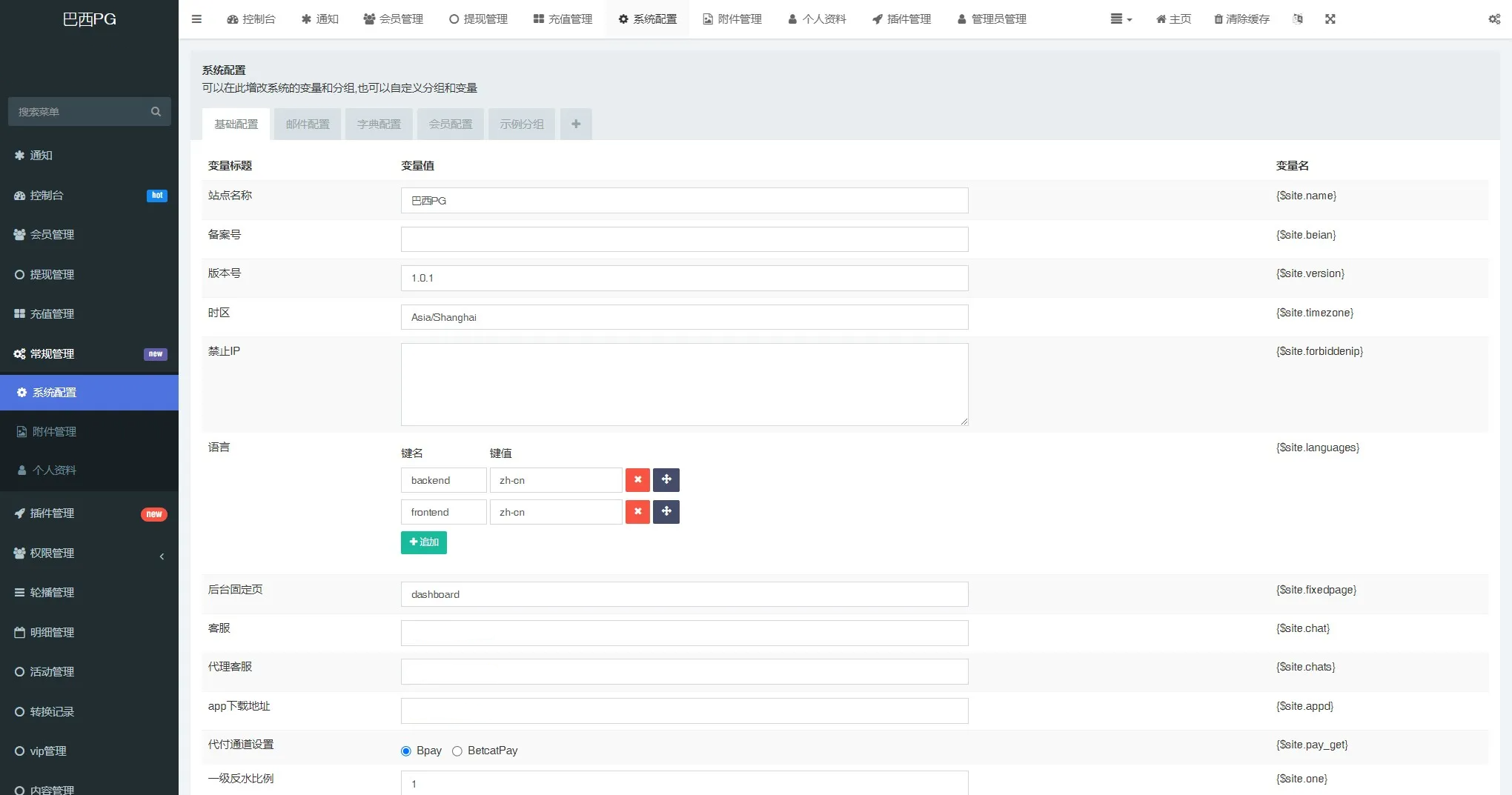The width and height of the screenshot is (1512, 795).
Task: Open the 会员配置 tab
Action: [x=450, y=124]
